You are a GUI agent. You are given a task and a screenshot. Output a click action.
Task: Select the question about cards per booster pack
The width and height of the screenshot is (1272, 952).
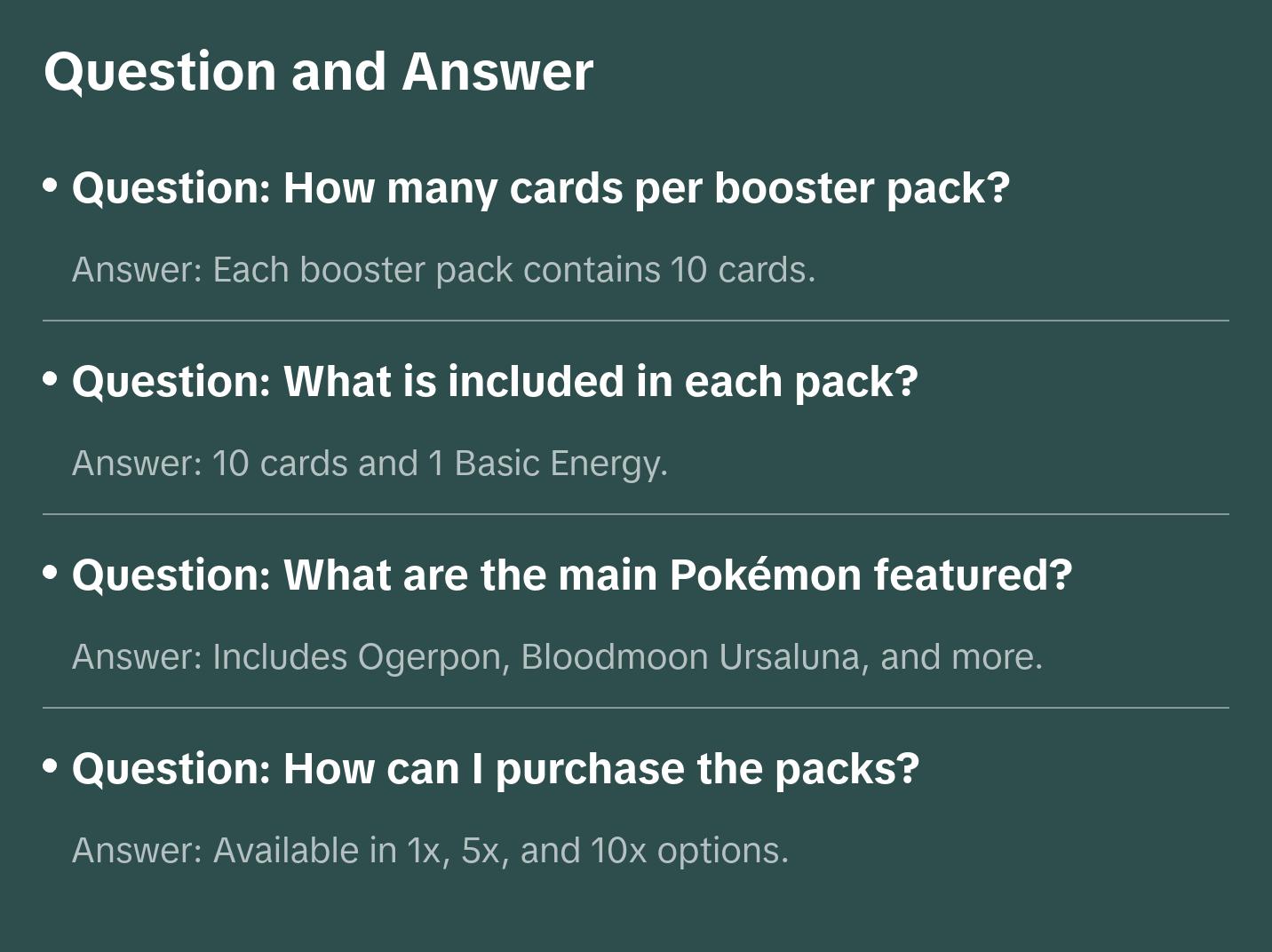pyautogui.click(x=541, y=188)
